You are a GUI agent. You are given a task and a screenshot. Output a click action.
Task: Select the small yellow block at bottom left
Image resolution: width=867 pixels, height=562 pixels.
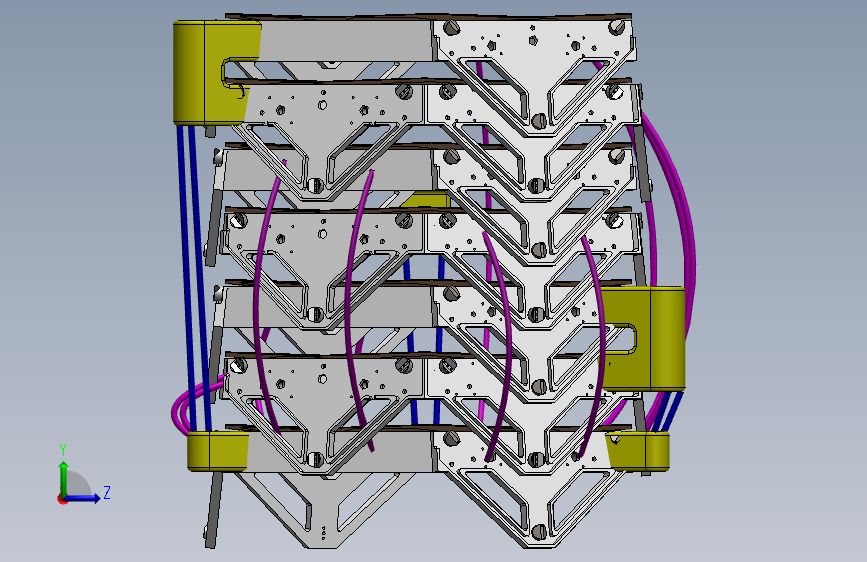coord(218,451)
